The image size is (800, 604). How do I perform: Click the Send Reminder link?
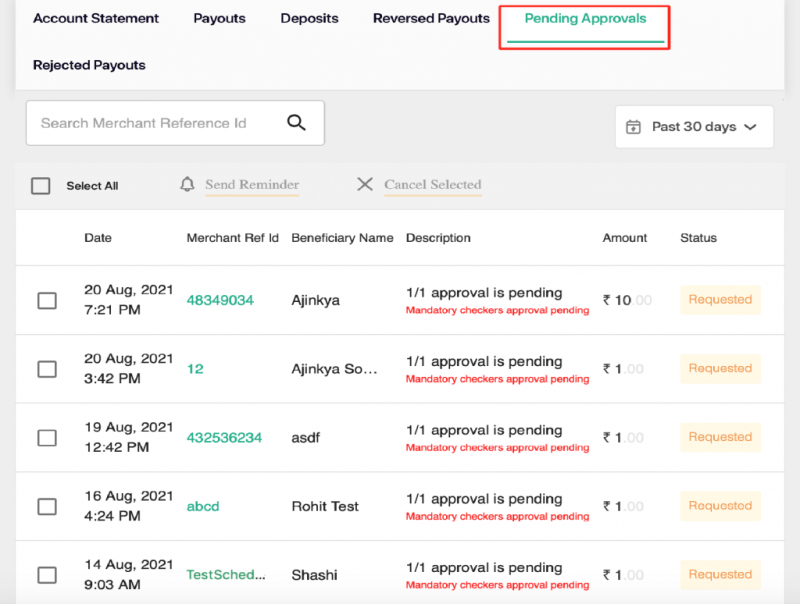tap(252, 185)
